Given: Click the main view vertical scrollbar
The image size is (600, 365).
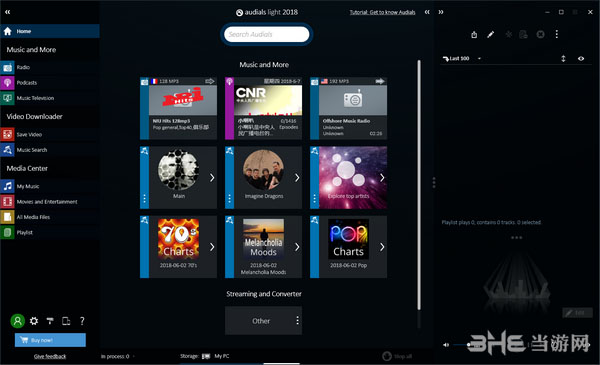Looking at the screenshot, I should 419,185.
